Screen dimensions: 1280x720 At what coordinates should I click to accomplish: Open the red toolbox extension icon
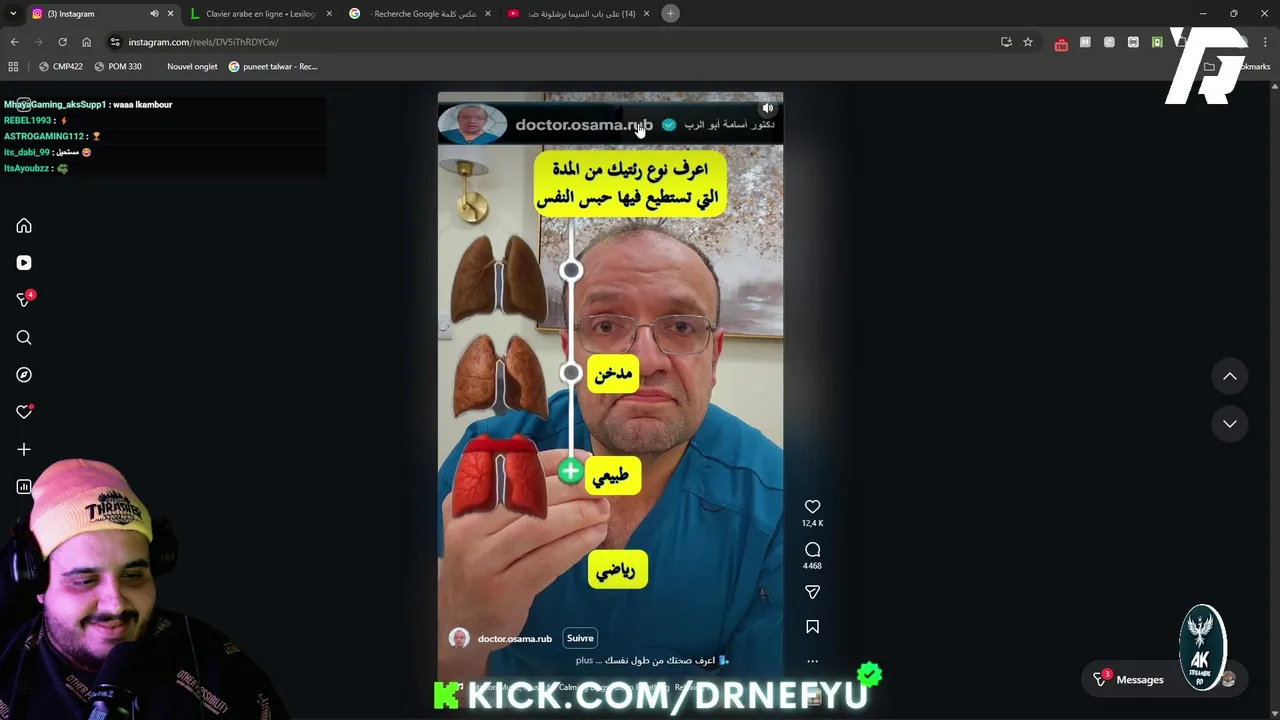click(1061, 43)
